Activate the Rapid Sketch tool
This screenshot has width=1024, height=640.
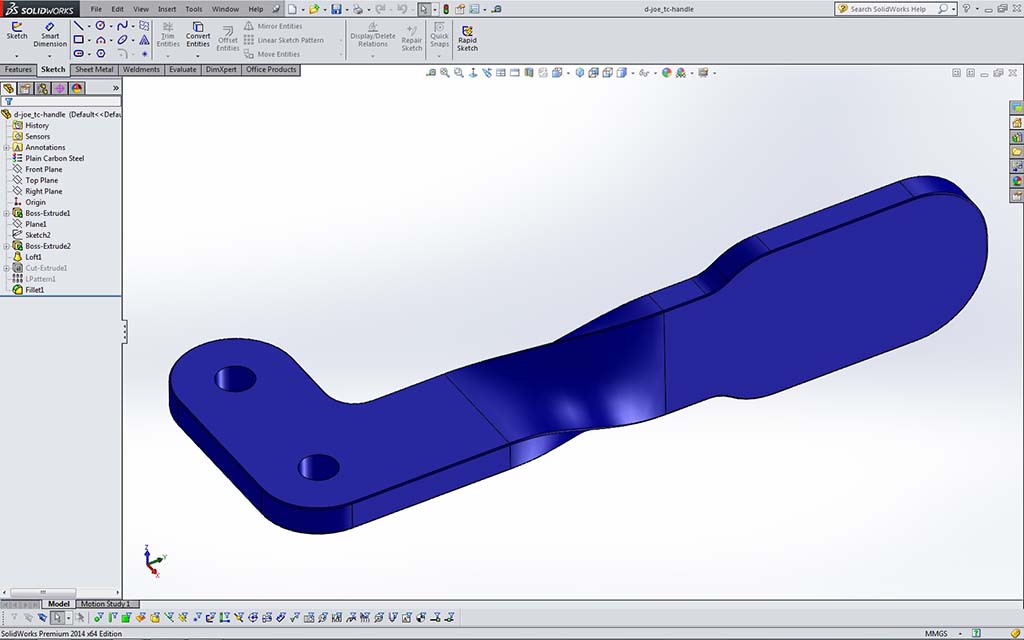pos(467,36)
